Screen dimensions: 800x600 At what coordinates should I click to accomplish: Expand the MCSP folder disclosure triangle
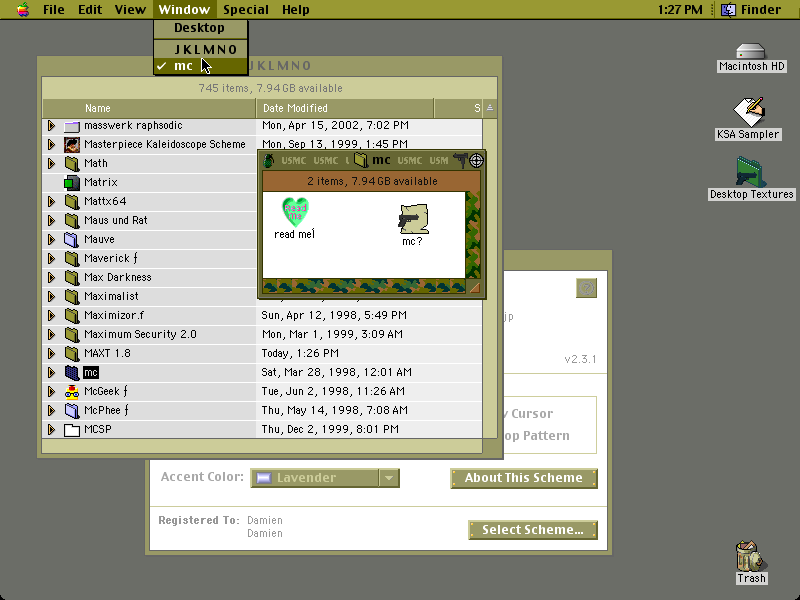click(x=51, y=430)
